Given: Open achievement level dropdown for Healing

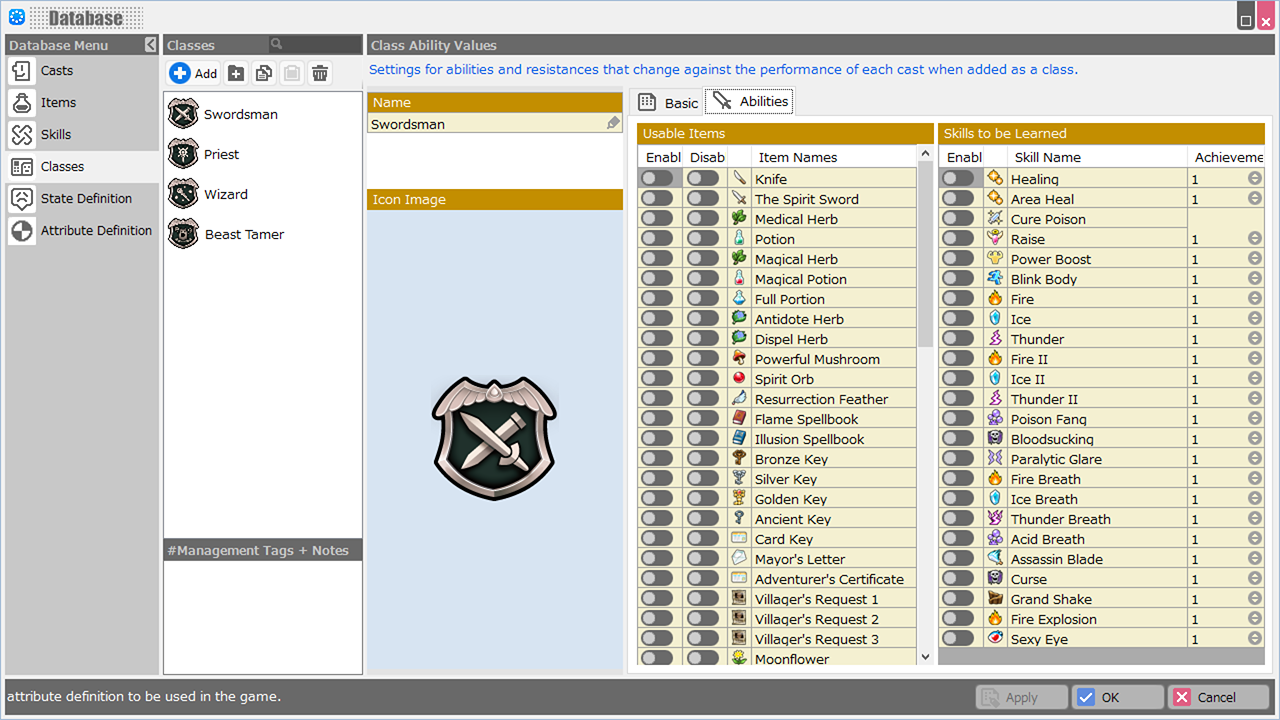Looking at the screenshot, I should click(1254, 178).
